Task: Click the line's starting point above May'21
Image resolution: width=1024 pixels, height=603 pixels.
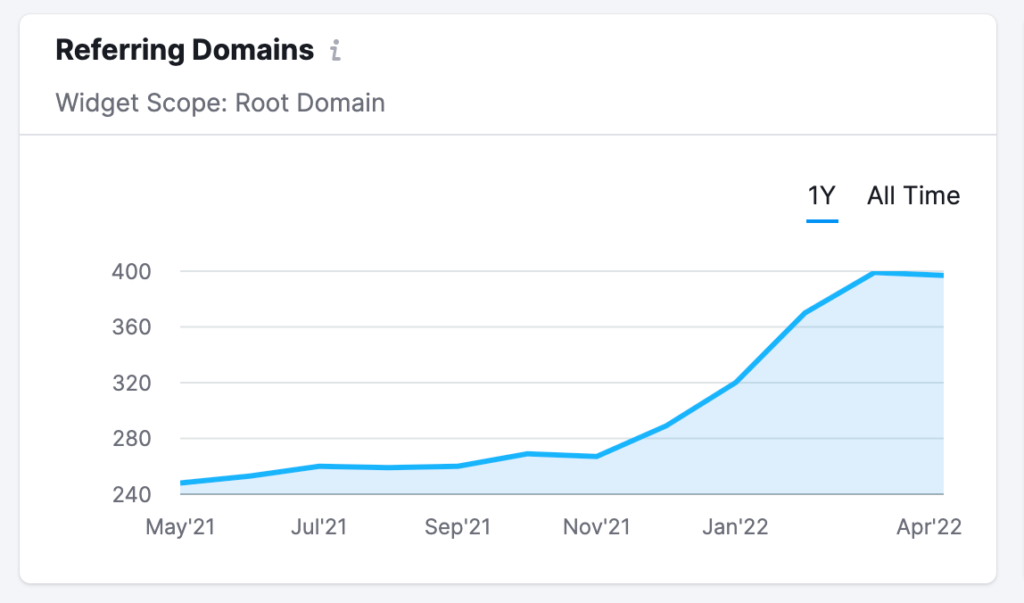Action: click(x=182, y=483)
